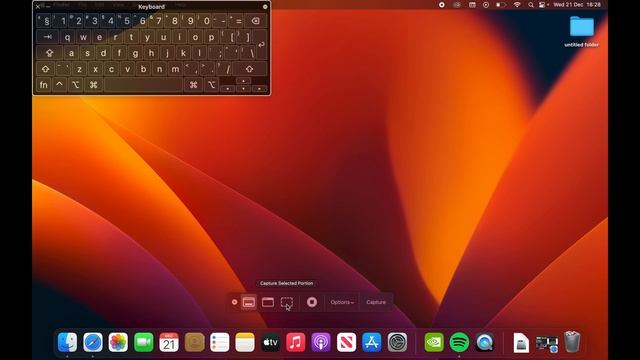Screen dimensions: 640x360
Task: Open battery status in menu bar
Action: [501, 5]
